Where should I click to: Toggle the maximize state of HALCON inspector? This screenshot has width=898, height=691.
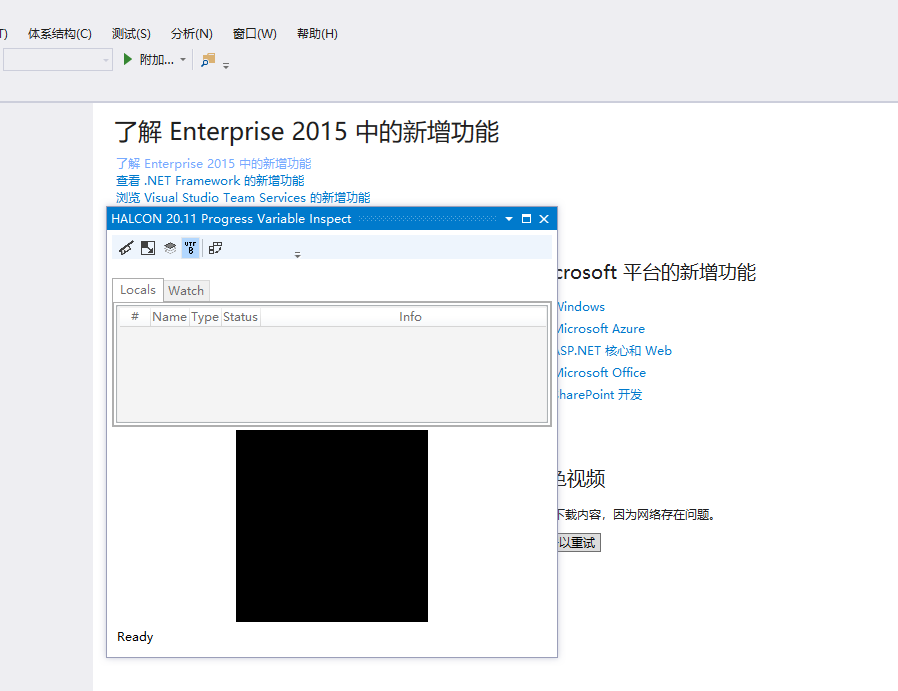[526, 218]
